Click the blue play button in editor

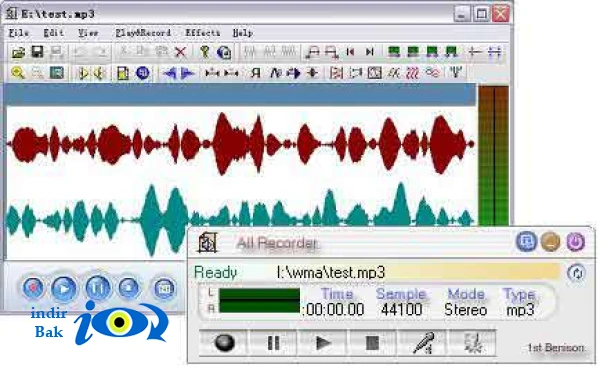(x=64, y=288)
